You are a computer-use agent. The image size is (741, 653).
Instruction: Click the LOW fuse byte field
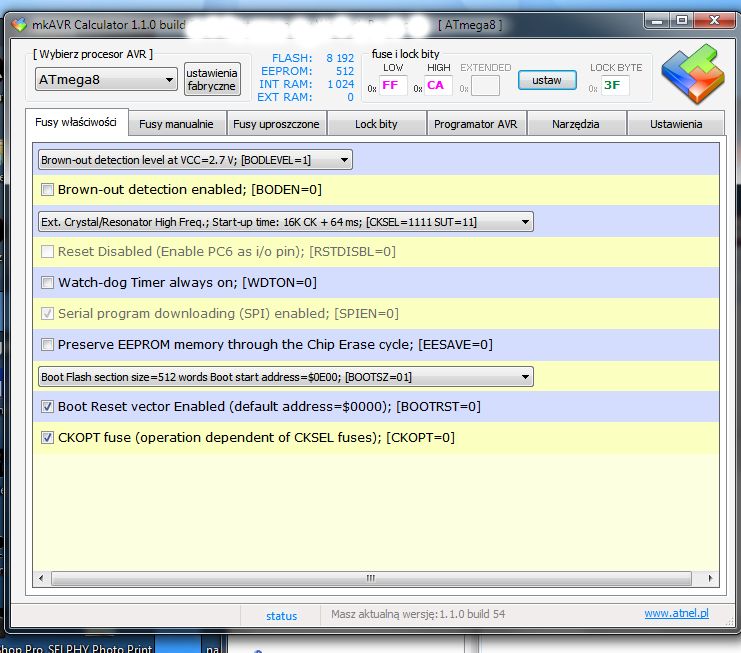pos(392,86)
